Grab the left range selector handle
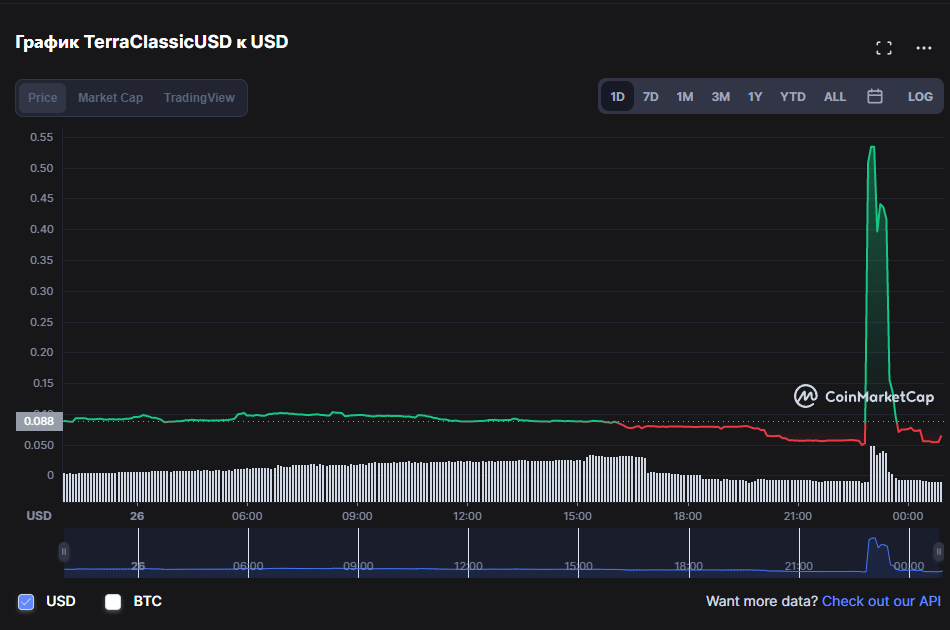The width and height of the screenshot is (950, 630). pos(64,552)
